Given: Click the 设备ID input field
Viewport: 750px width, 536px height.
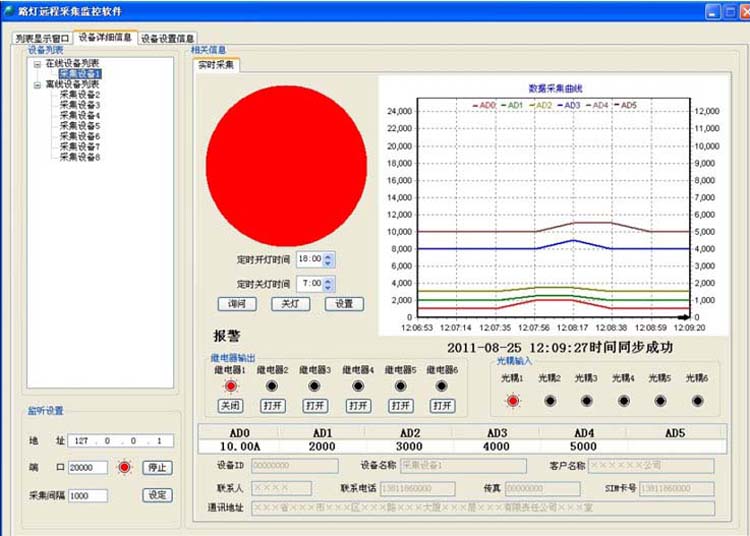Looking at the screenshot, I should (295, 465).
